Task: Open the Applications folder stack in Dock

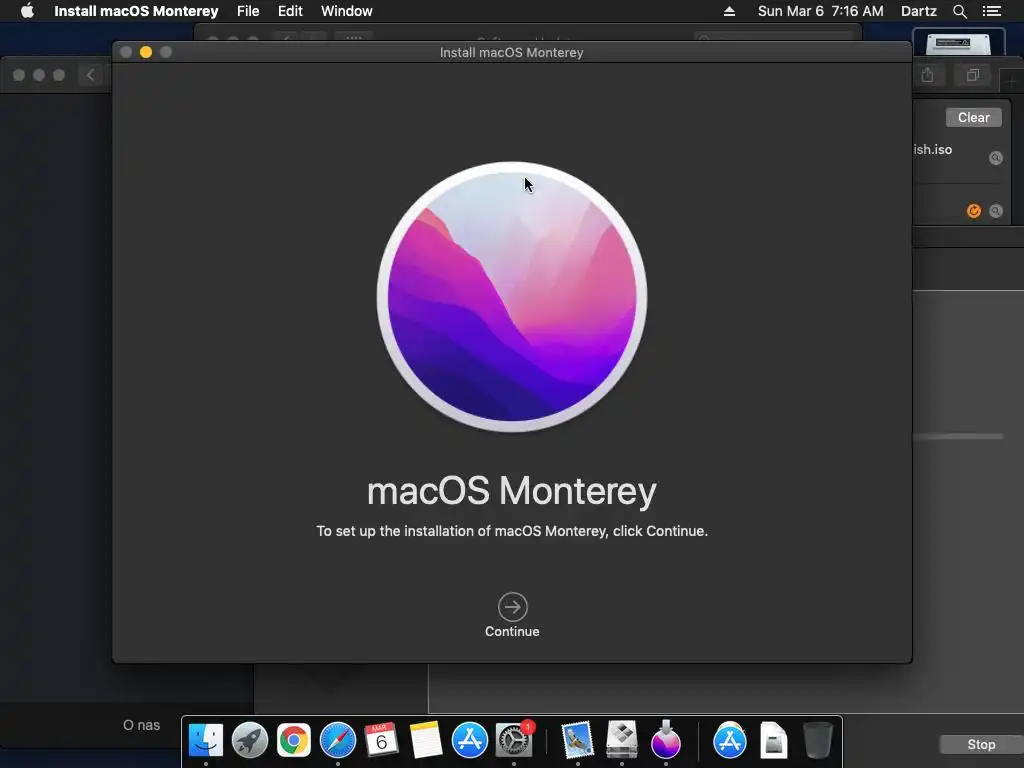Action: pos(729,741)
